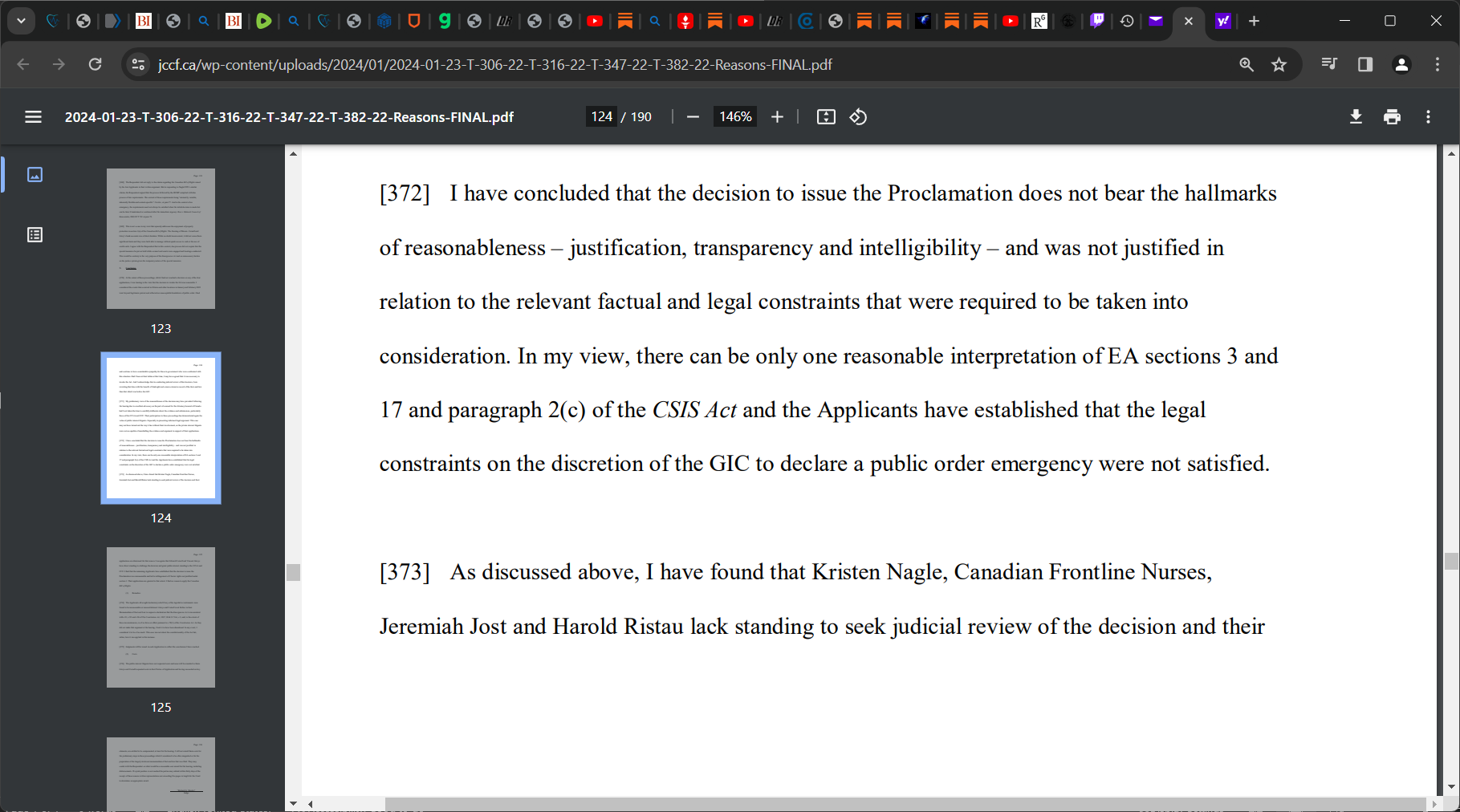Switch to the ResearchGate R tab
Viewport: 1460px width, 812px height.
click(x=1039, y=21)
